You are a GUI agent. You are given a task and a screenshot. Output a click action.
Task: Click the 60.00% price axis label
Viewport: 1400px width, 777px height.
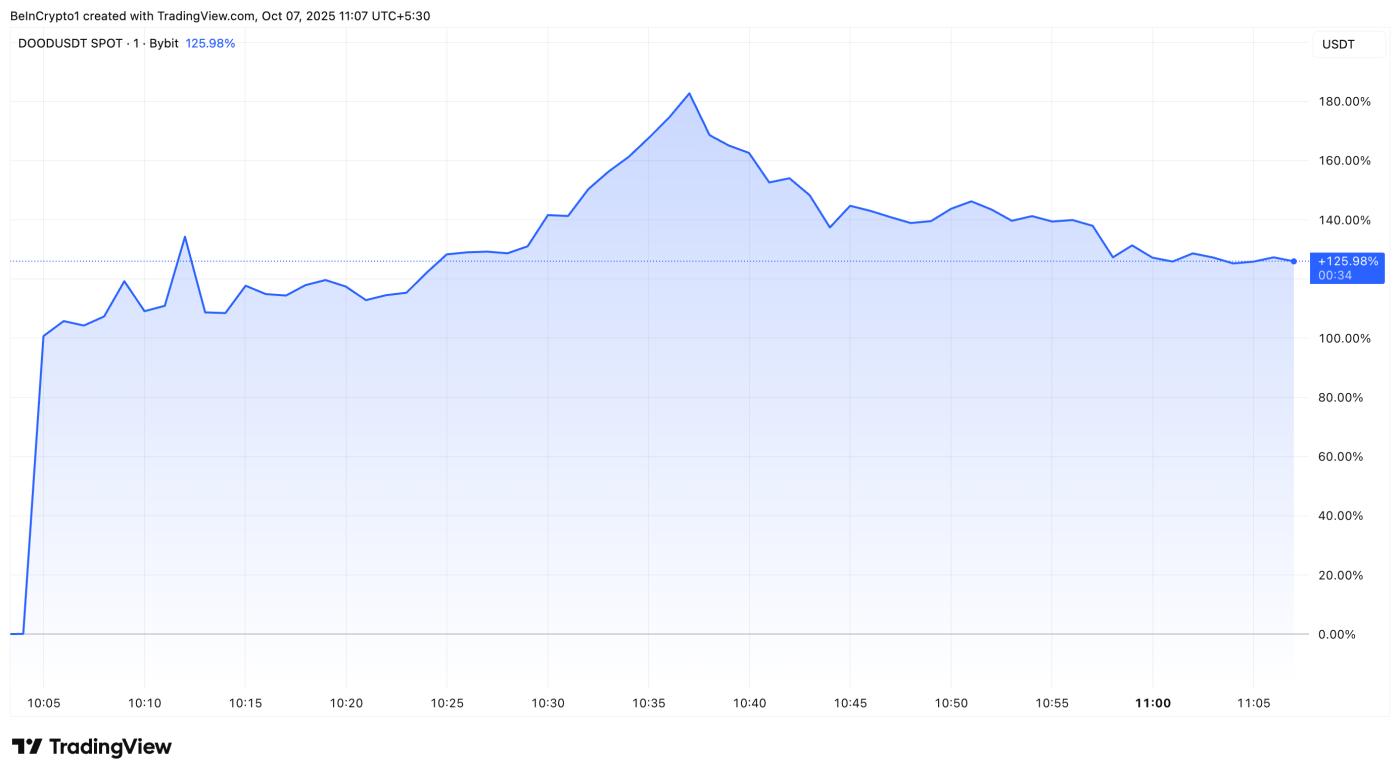[x=1346, y=456]
